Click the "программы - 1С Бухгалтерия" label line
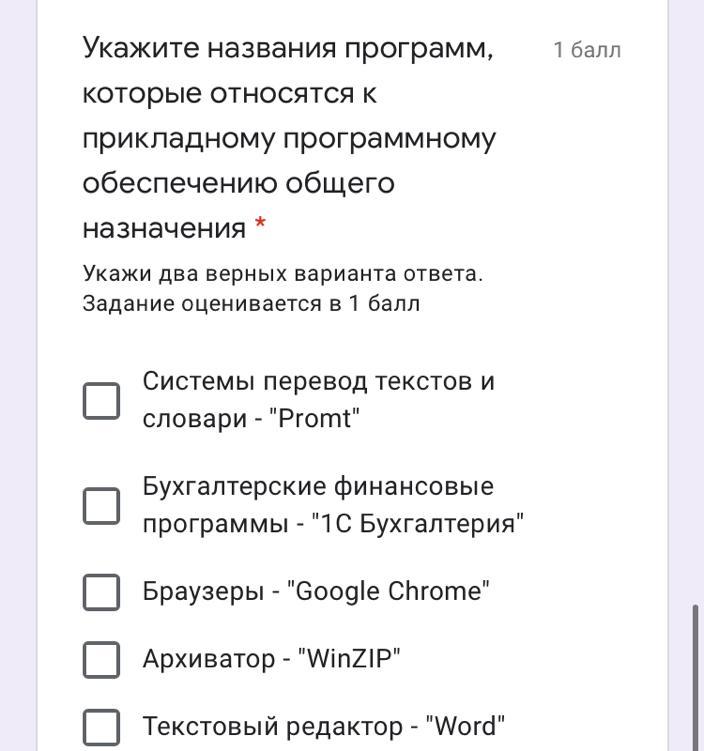The height and width of the screenshot is (751, 704). coord(333,523)
